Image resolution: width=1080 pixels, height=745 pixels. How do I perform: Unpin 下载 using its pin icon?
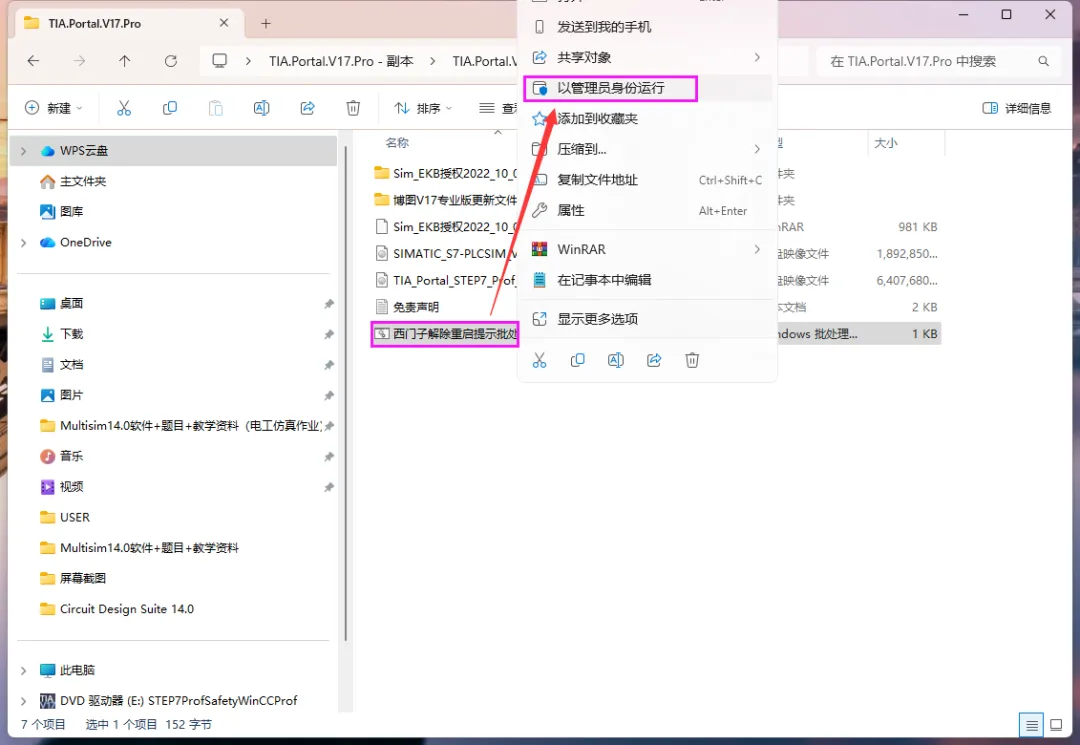click(x=329, y=334)
